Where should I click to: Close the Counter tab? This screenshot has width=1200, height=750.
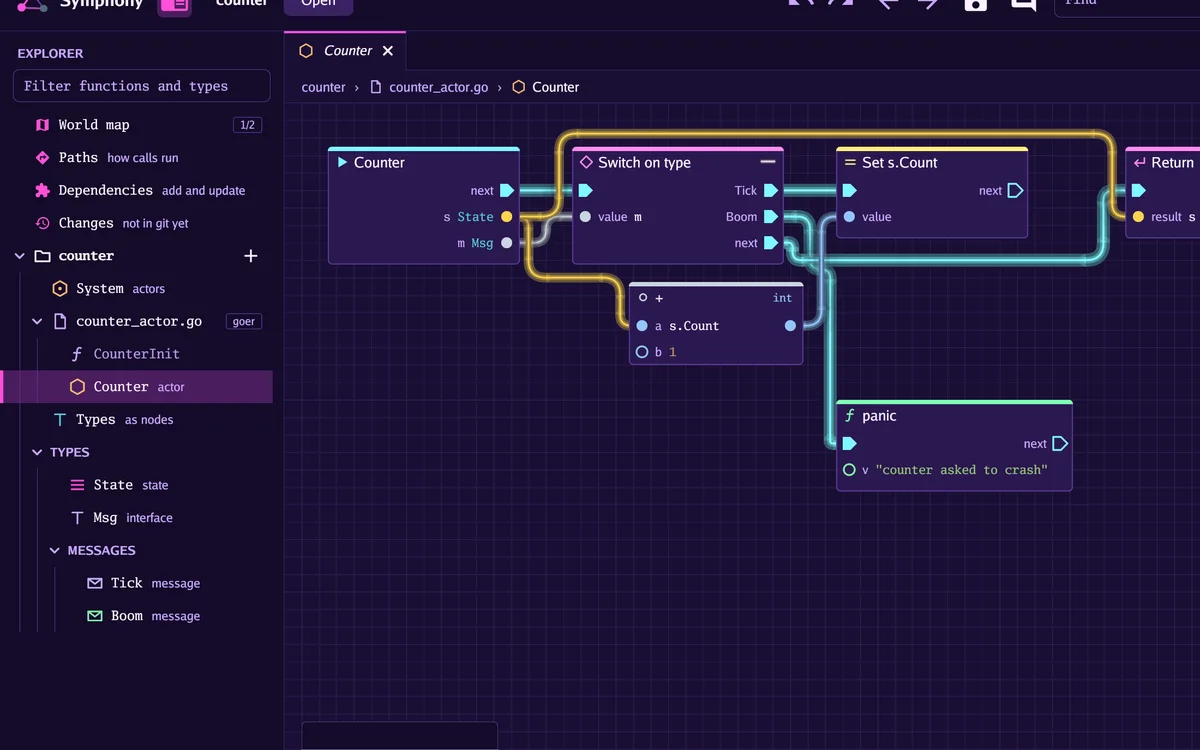pos(388,51)
